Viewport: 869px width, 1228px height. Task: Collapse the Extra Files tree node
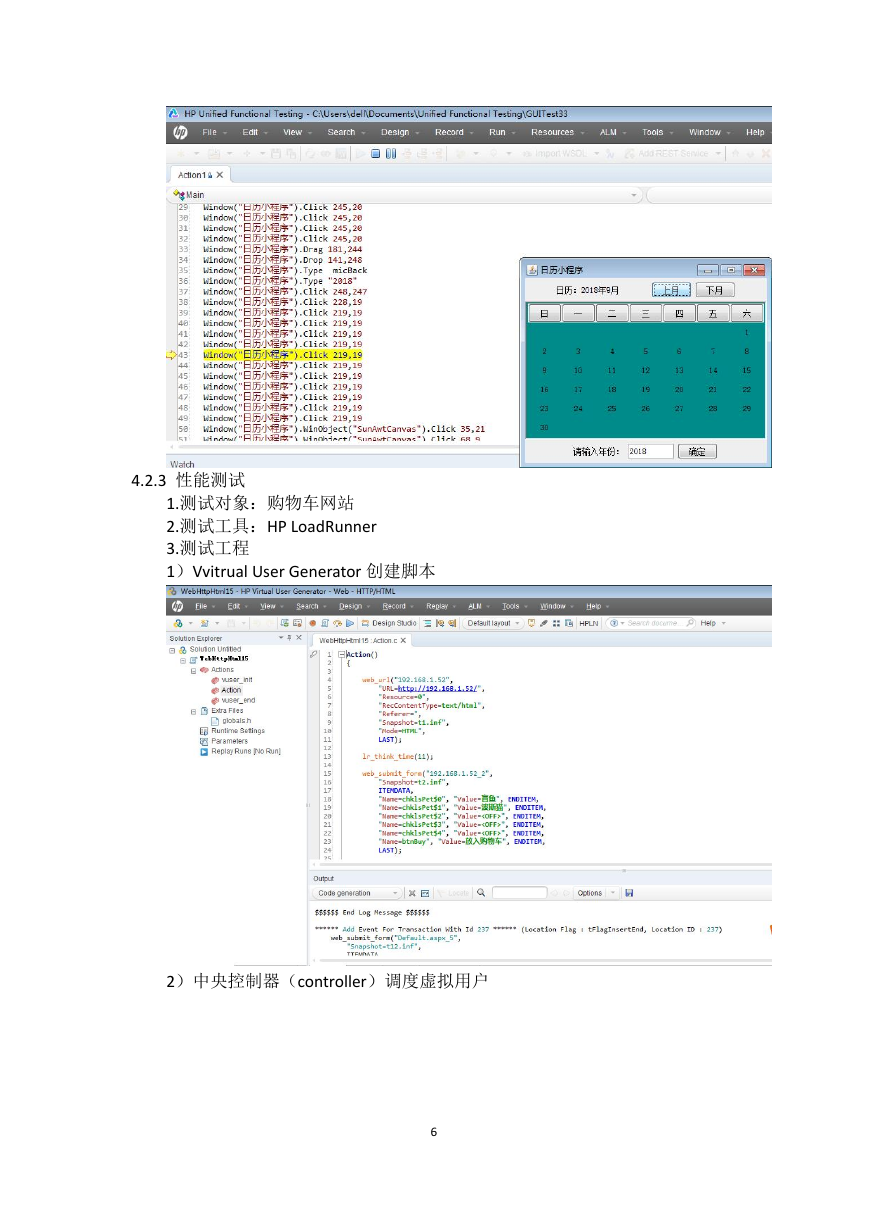[193, 711]
